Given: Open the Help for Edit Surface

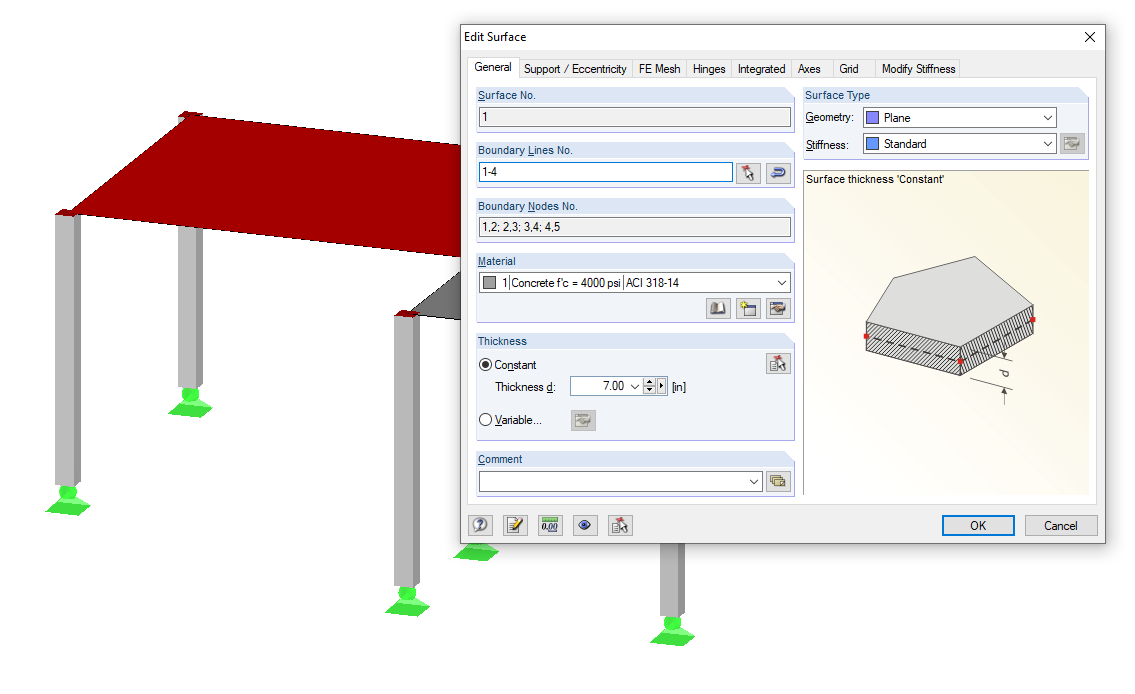Looking at the screenshot, I should pos(479,524).
